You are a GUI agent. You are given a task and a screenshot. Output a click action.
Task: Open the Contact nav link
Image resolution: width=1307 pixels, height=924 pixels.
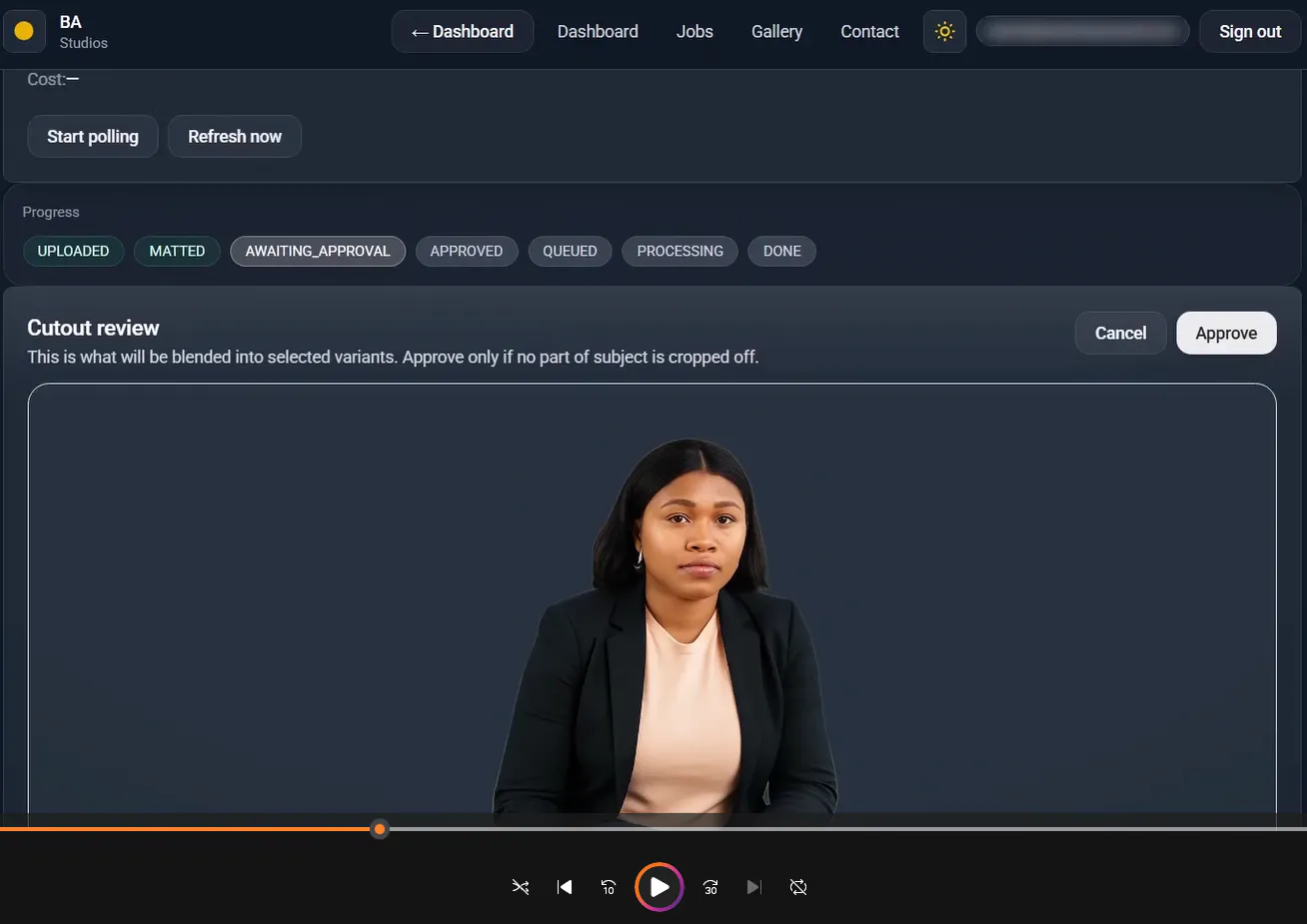(869, 31)
